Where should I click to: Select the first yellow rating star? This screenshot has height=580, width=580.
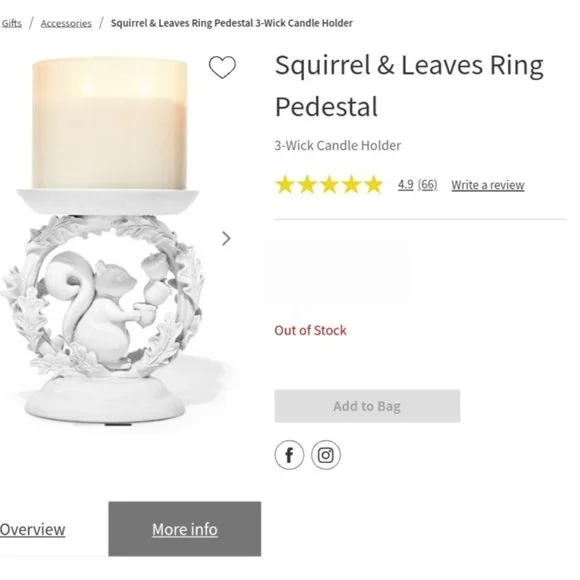285,184
